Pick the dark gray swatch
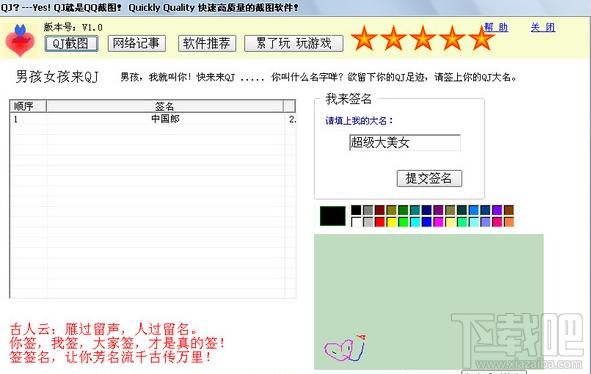The image size is (591, 374). tap(368, 210)
